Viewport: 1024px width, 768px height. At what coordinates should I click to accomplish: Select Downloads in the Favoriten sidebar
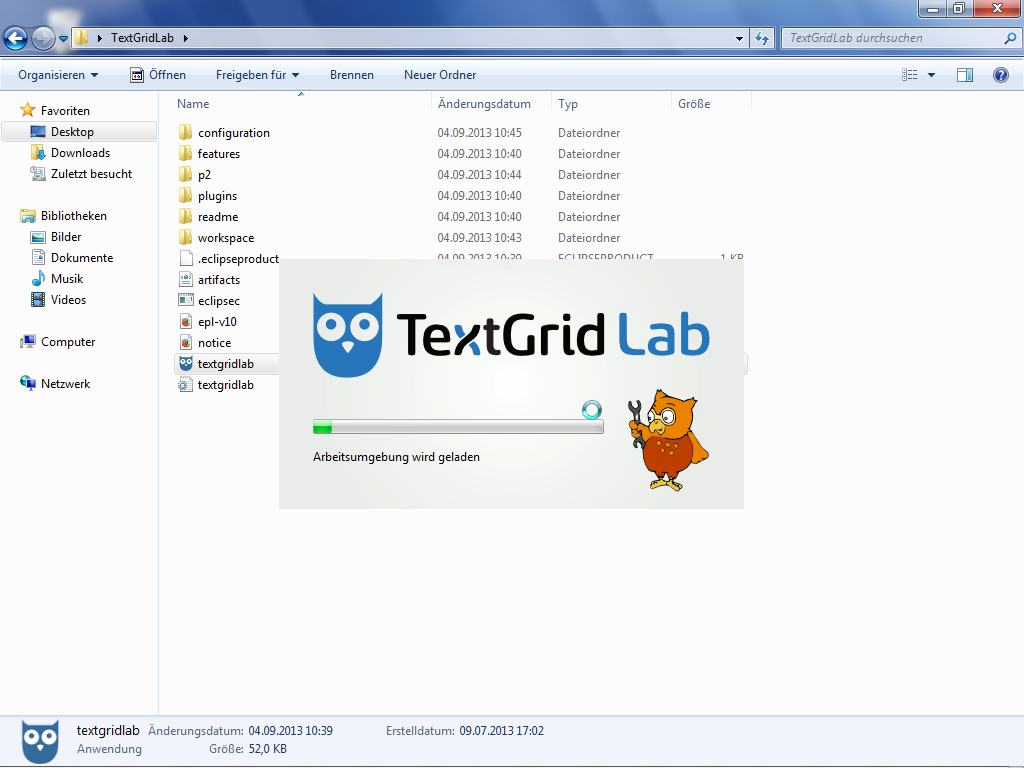click(x=80, y=153)
